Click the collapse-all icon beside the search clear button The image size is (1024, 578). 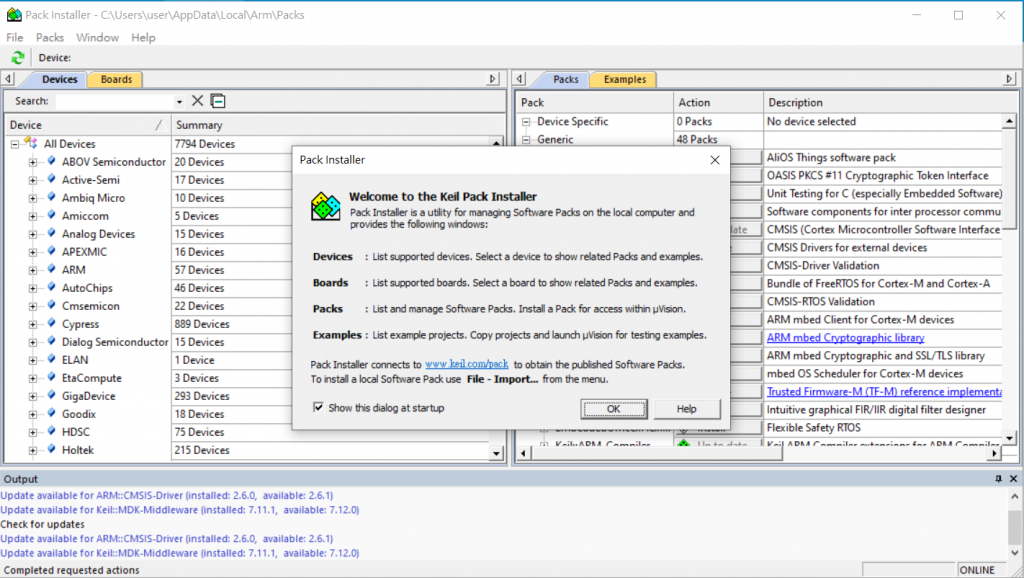[x=218, y=101]
